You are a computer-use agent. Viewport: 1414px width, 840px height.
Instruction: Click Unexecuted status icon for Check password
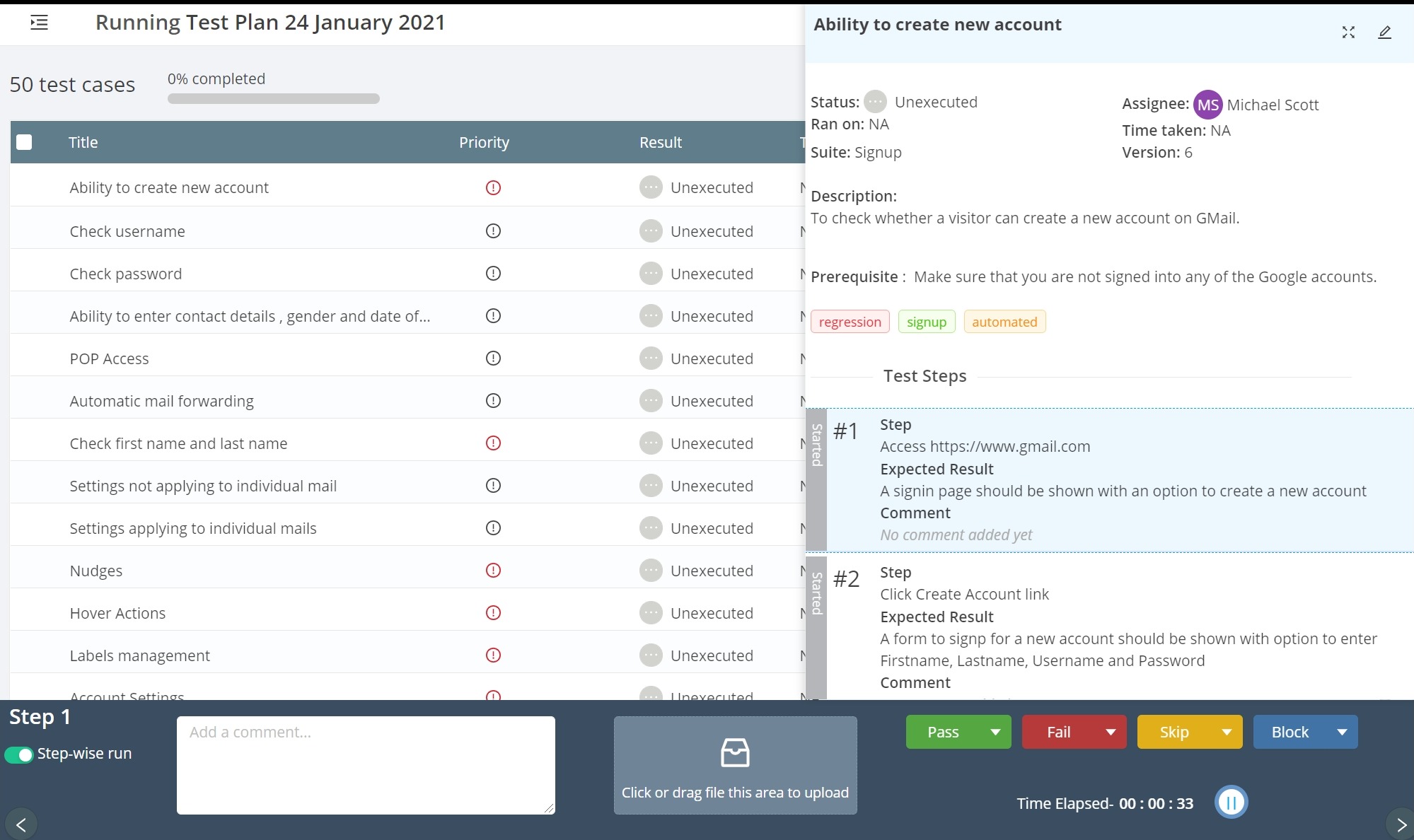pos(651,273)
